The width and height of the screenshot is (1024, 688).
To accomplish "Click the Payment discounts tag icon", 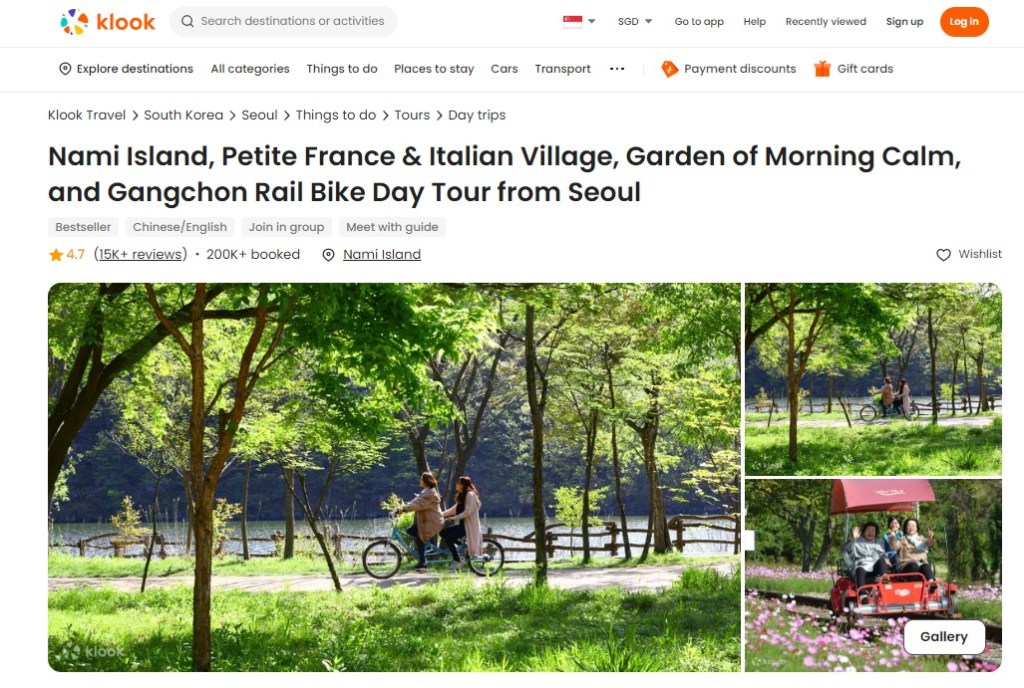I will tap(669, 69).
